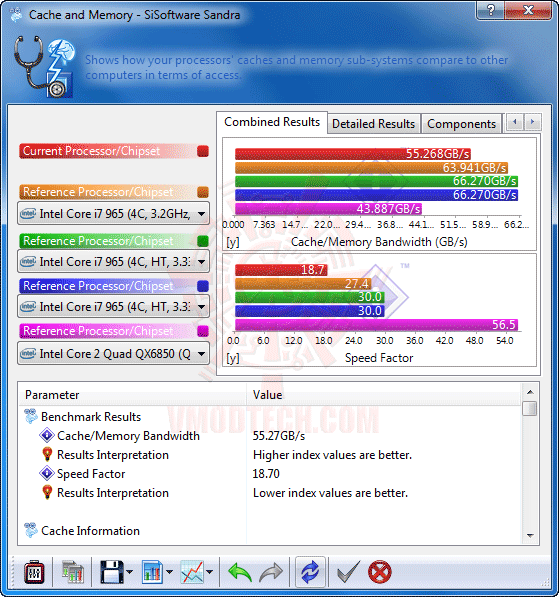Open the green reference Core i7 965 HT dropdown

click(113, 262)
